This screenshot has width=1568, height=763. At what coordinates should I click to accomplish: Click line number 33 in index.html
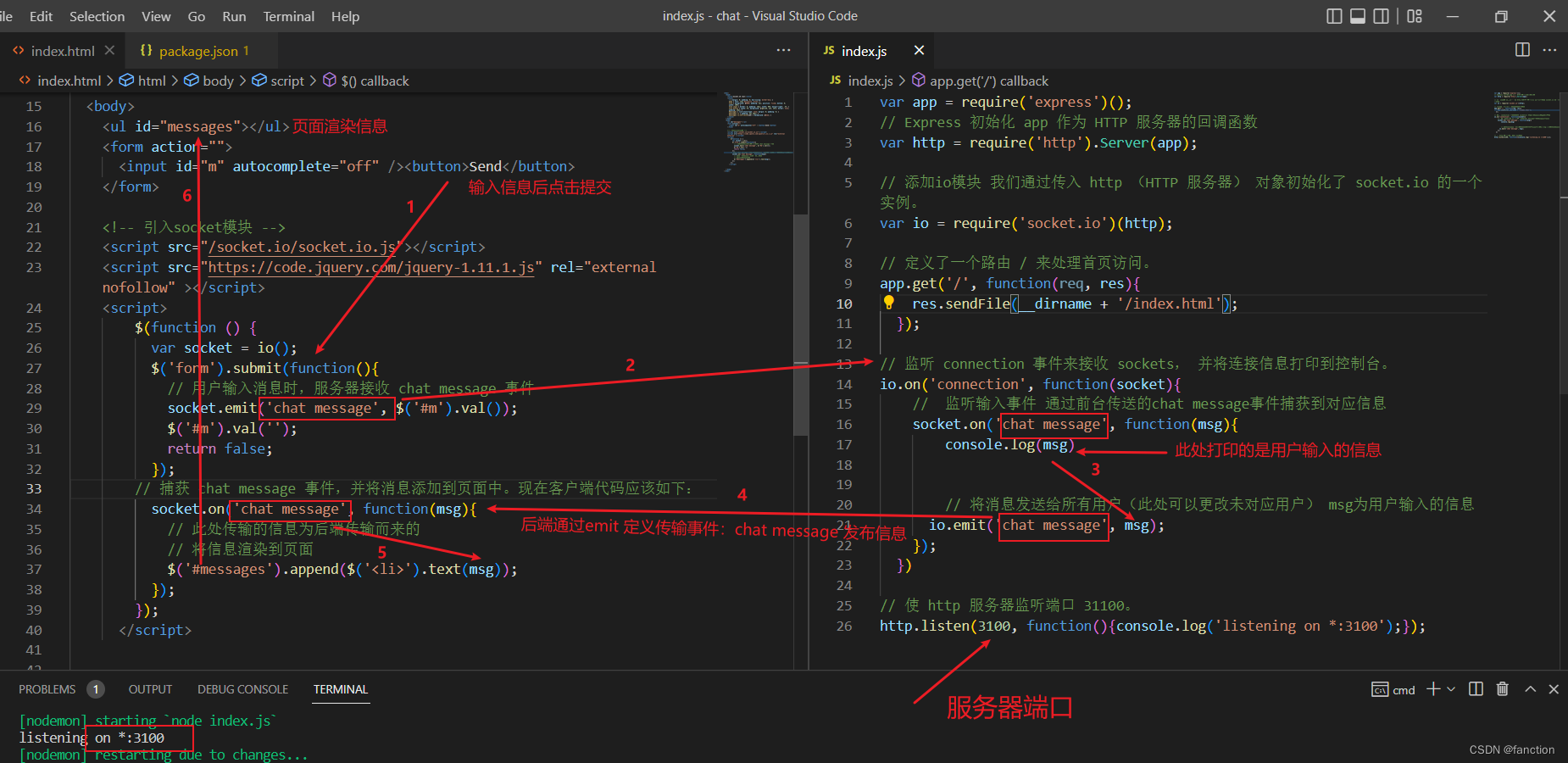[x=34, y=488]
